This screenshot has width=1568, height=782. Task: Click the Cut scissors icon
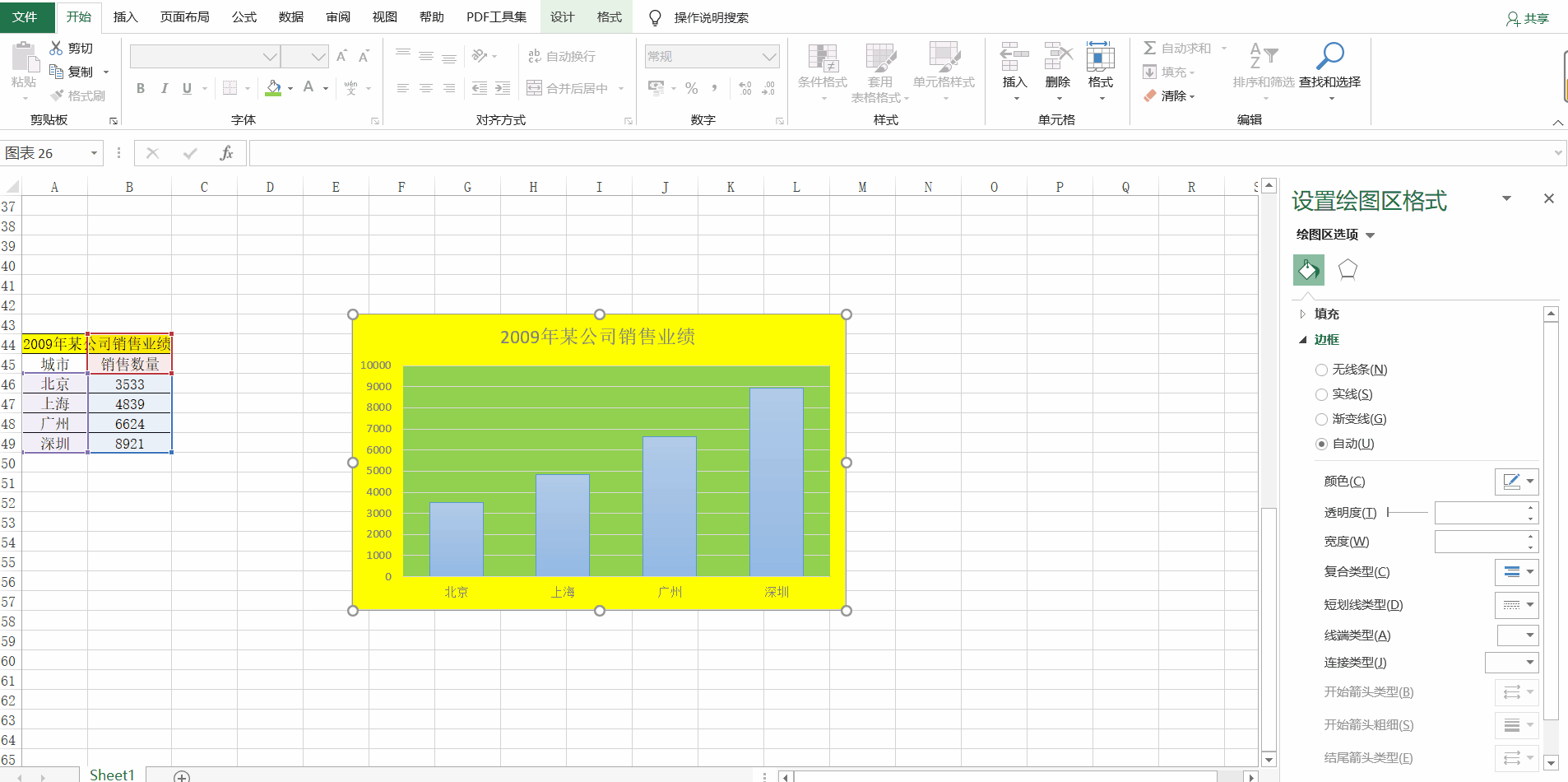[x=57, y=49]
